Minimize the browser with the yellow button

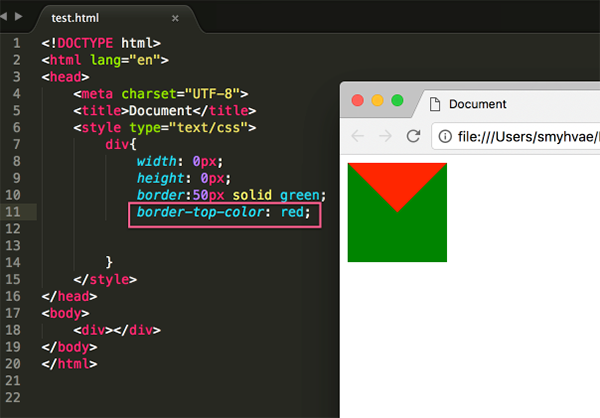click(377, 101)
